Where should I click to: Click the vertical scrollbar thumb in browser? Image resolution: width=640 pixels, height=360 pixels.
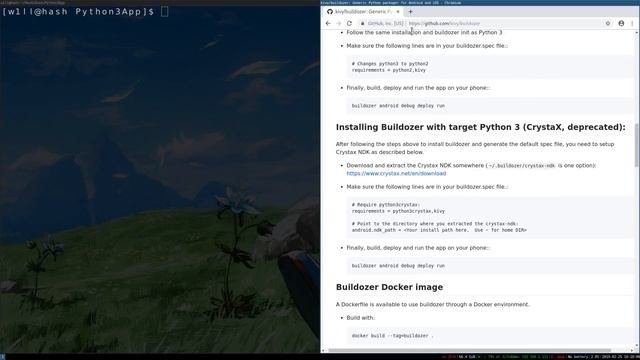636,145
